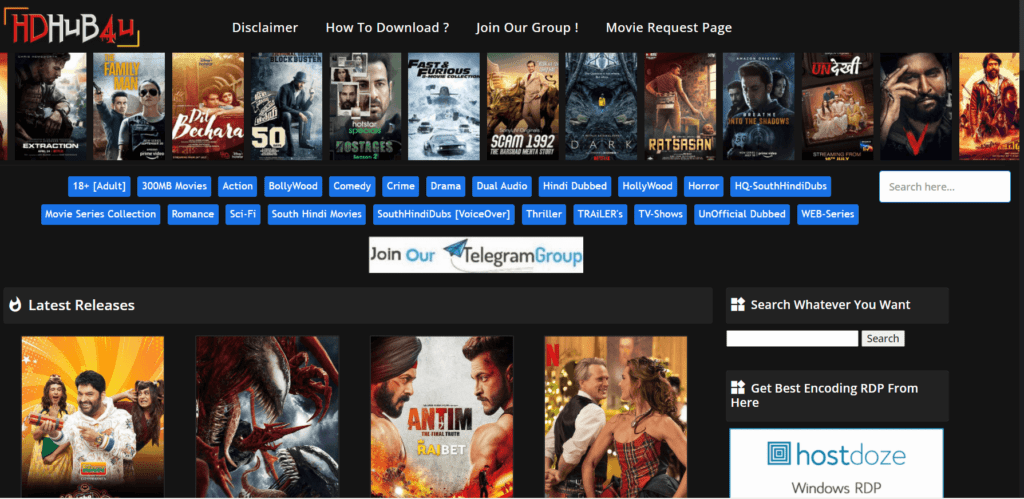The height and width of the screenshot is (499, 1024).
Task: Go to Movie Request Page
Action: [669, 27]
